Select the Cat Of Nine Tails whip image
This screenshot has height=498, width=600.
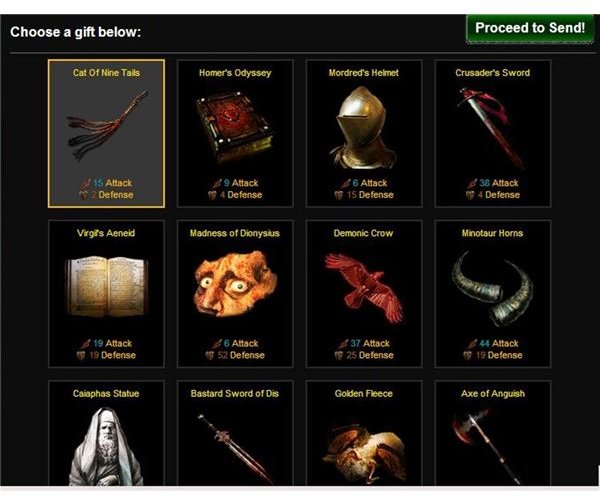point(108,125)
